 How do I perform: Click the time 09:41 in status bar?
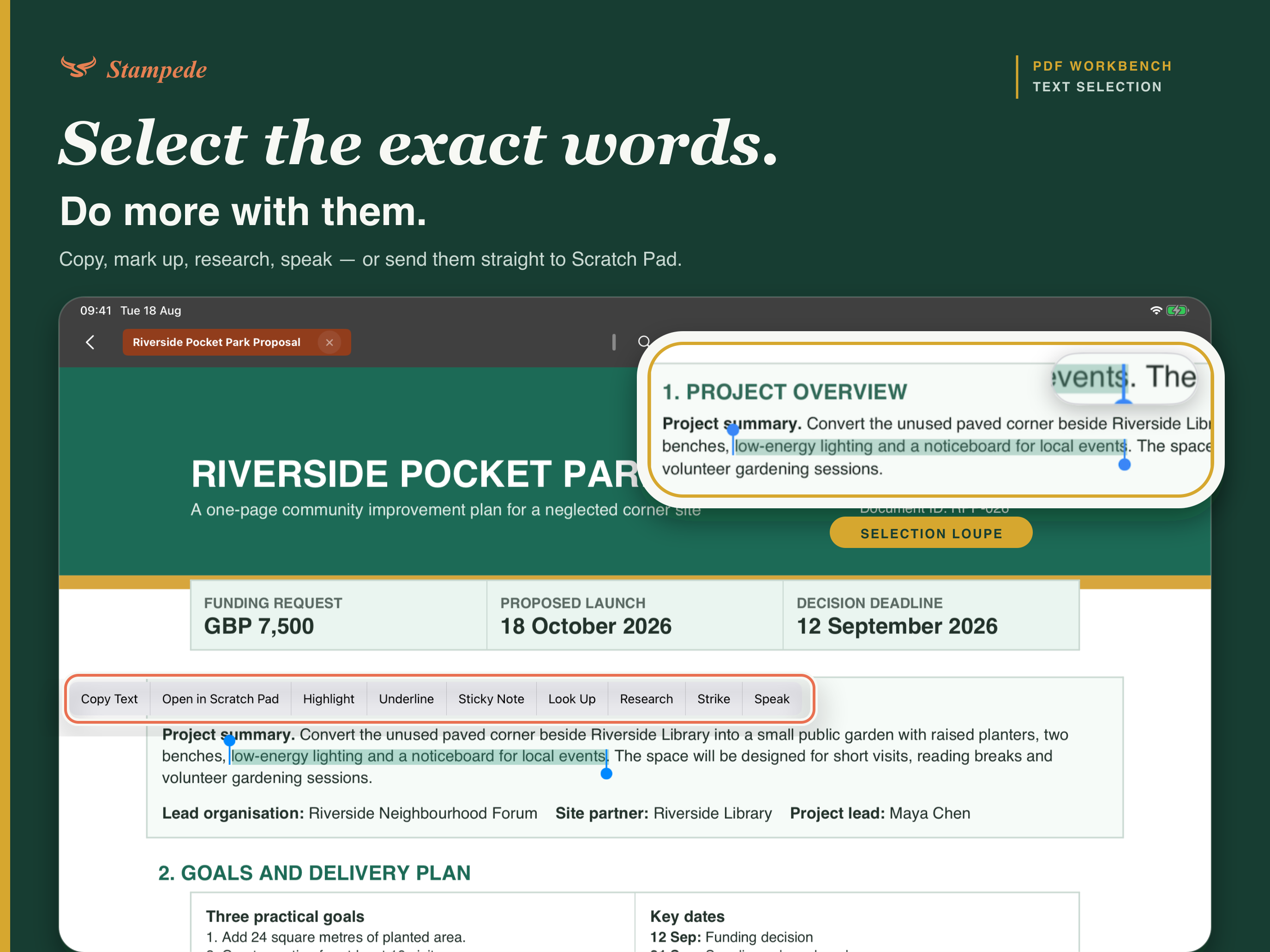(x=96, y=310)
